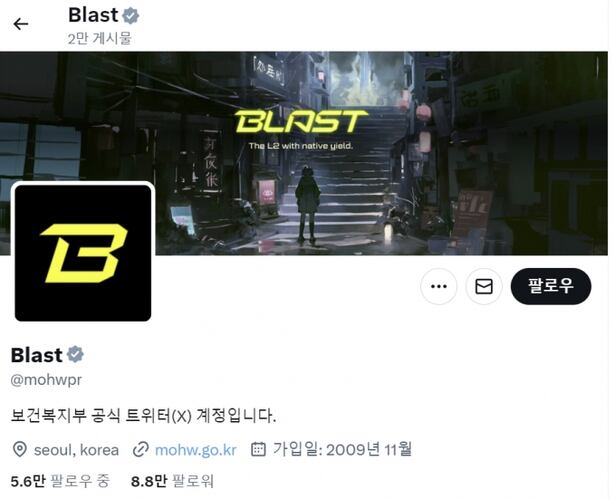Image resolution: width=616 pixels, height=499 pixels.
Task: Open the yellow B profile picture
Action: [83, 253]
